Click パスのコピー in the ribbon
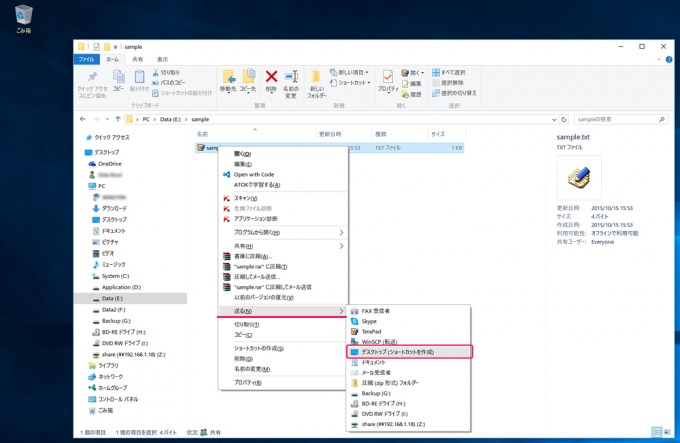The image size is (680, 443). (x=169, y=82)
